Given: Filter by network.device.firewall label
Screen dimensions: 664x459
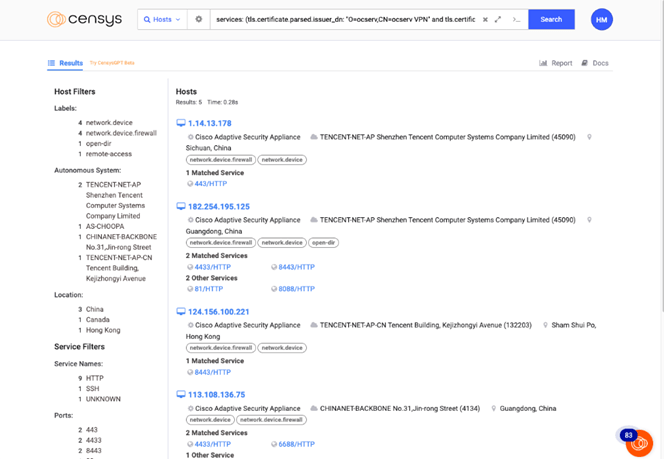Looking at the screenshot, I should 121,133.
